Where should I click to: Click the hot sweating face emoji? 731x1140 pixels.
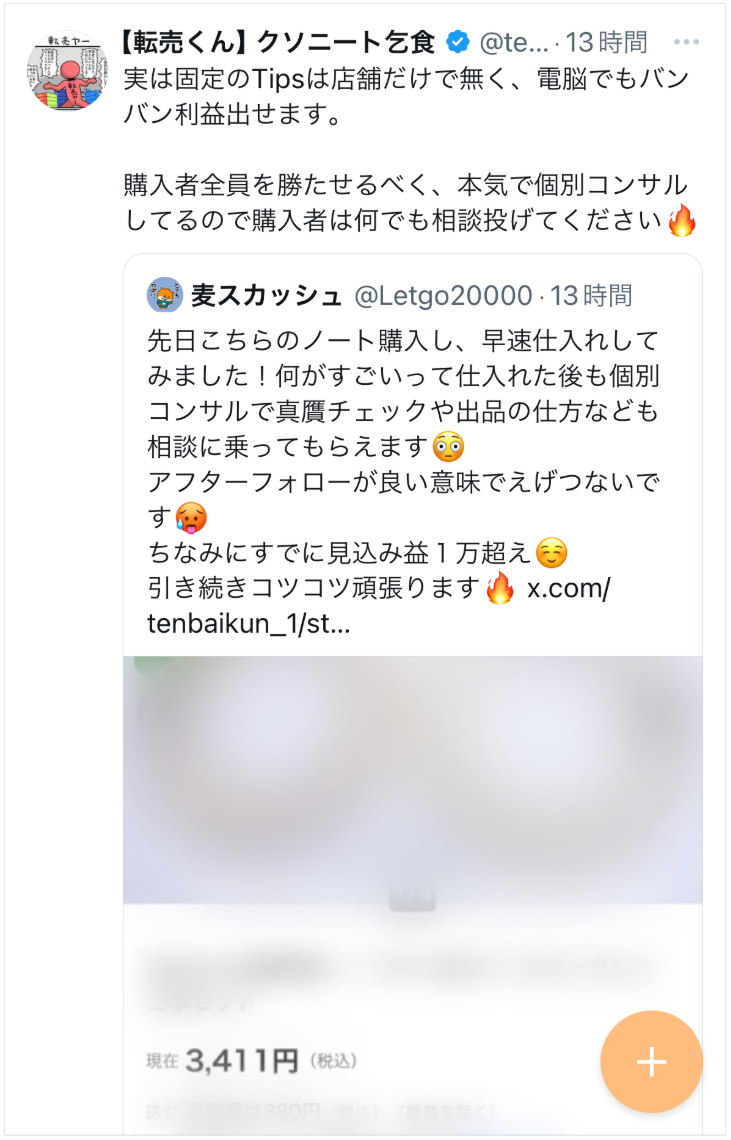[x=191, y=518]
